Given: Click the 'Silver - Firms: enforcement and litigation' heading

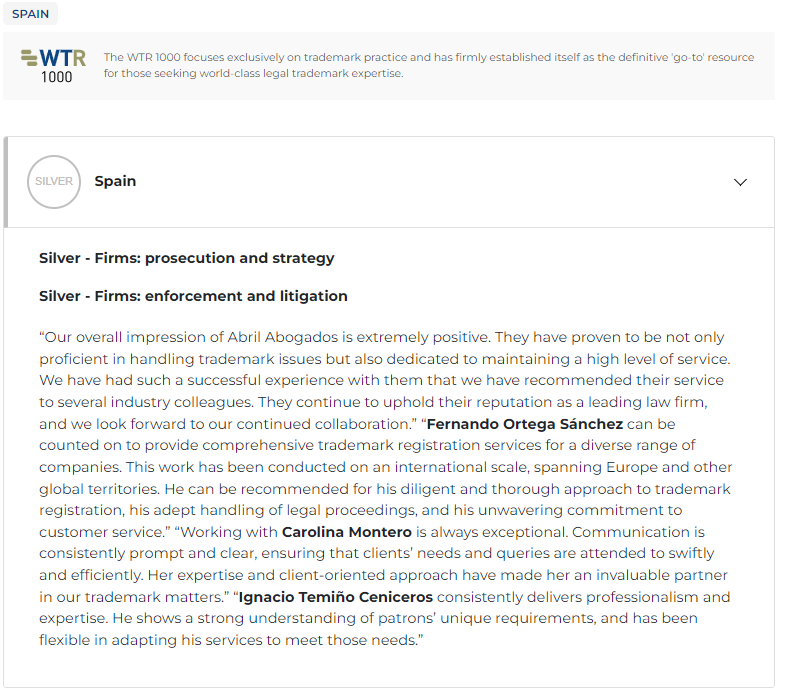Looking at the screenshot, I should 193,296.
